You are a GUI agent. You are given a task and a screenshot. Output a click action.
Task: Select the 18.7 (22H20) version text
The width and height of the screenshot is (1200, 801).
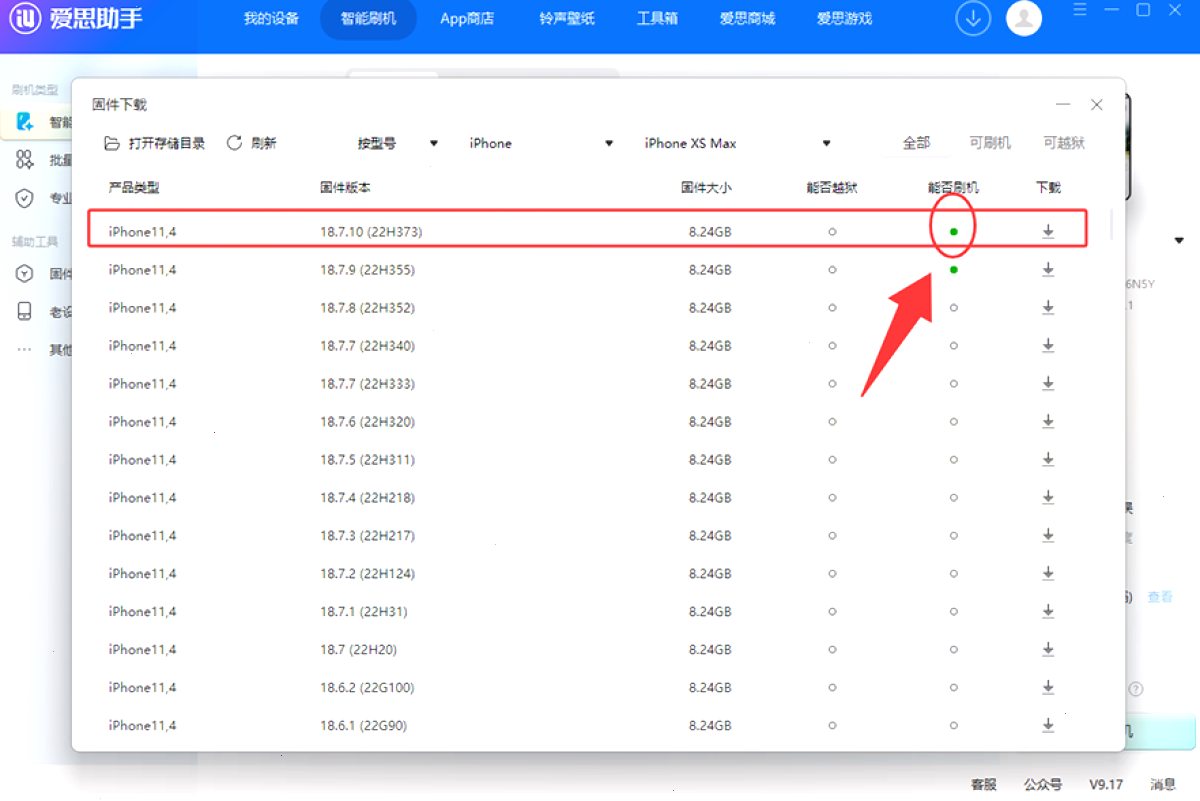[x=358, y=650]
